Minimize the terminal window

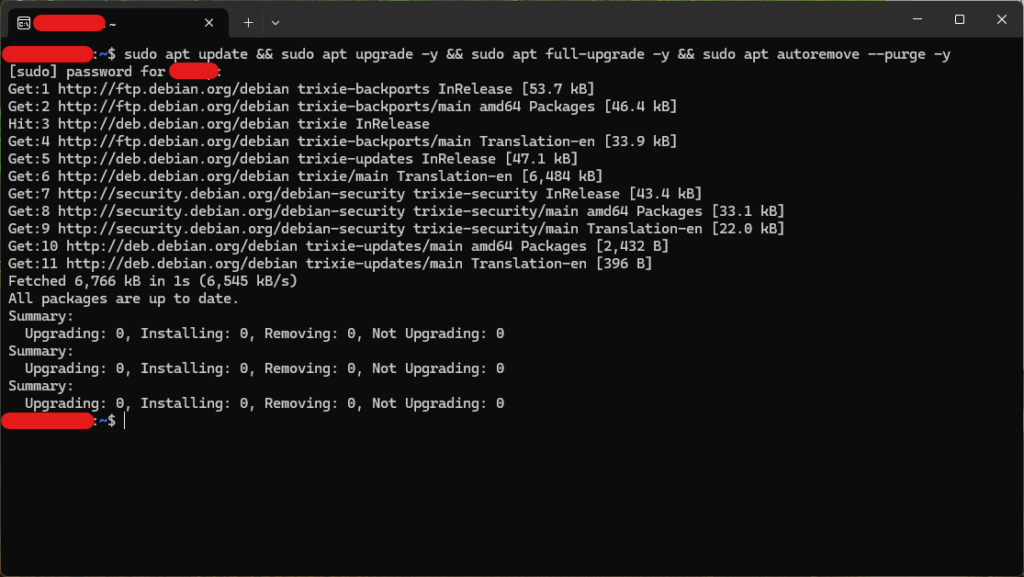pyautogui.click(x=917, y=20)
